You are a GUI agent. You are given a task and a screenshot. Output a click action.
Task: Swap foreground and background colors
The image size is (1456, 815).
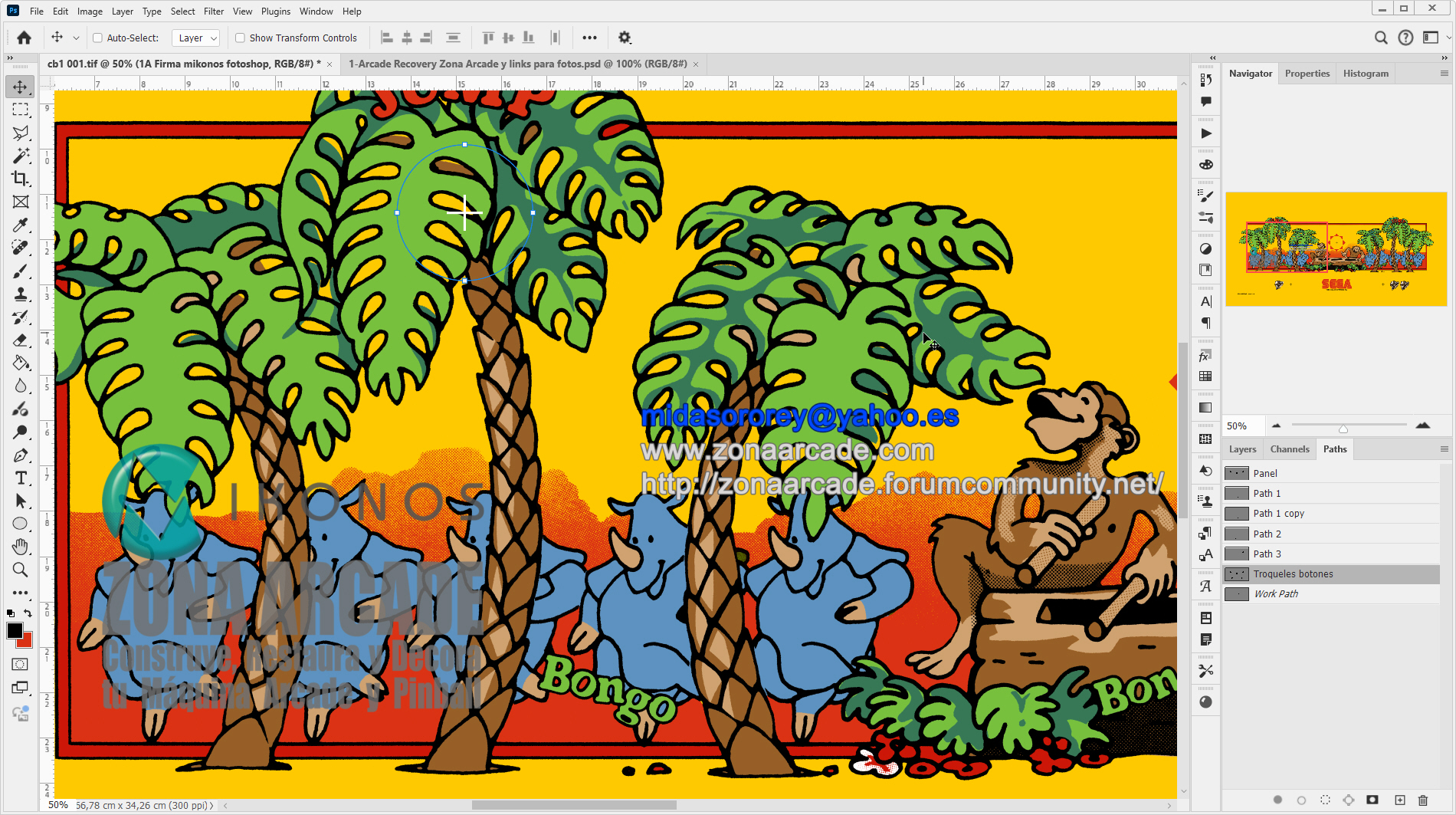point(28,613)
